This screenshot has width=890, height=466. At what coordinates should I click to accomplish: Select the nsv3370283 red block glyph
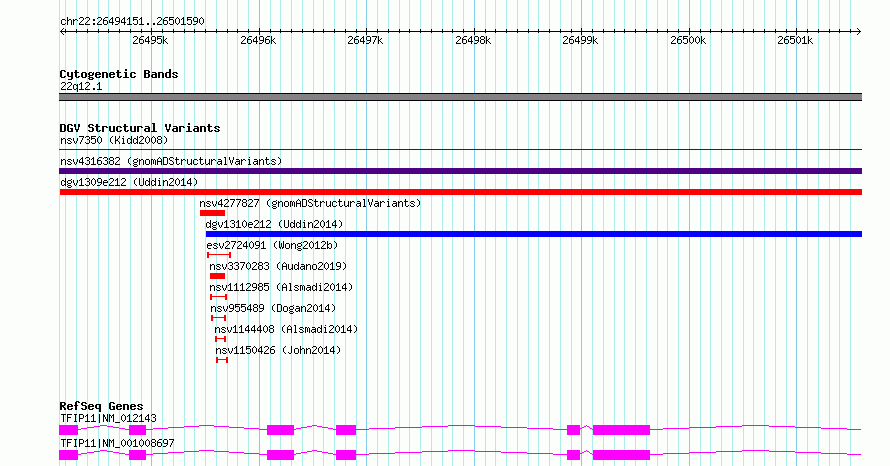pos(217,276)
